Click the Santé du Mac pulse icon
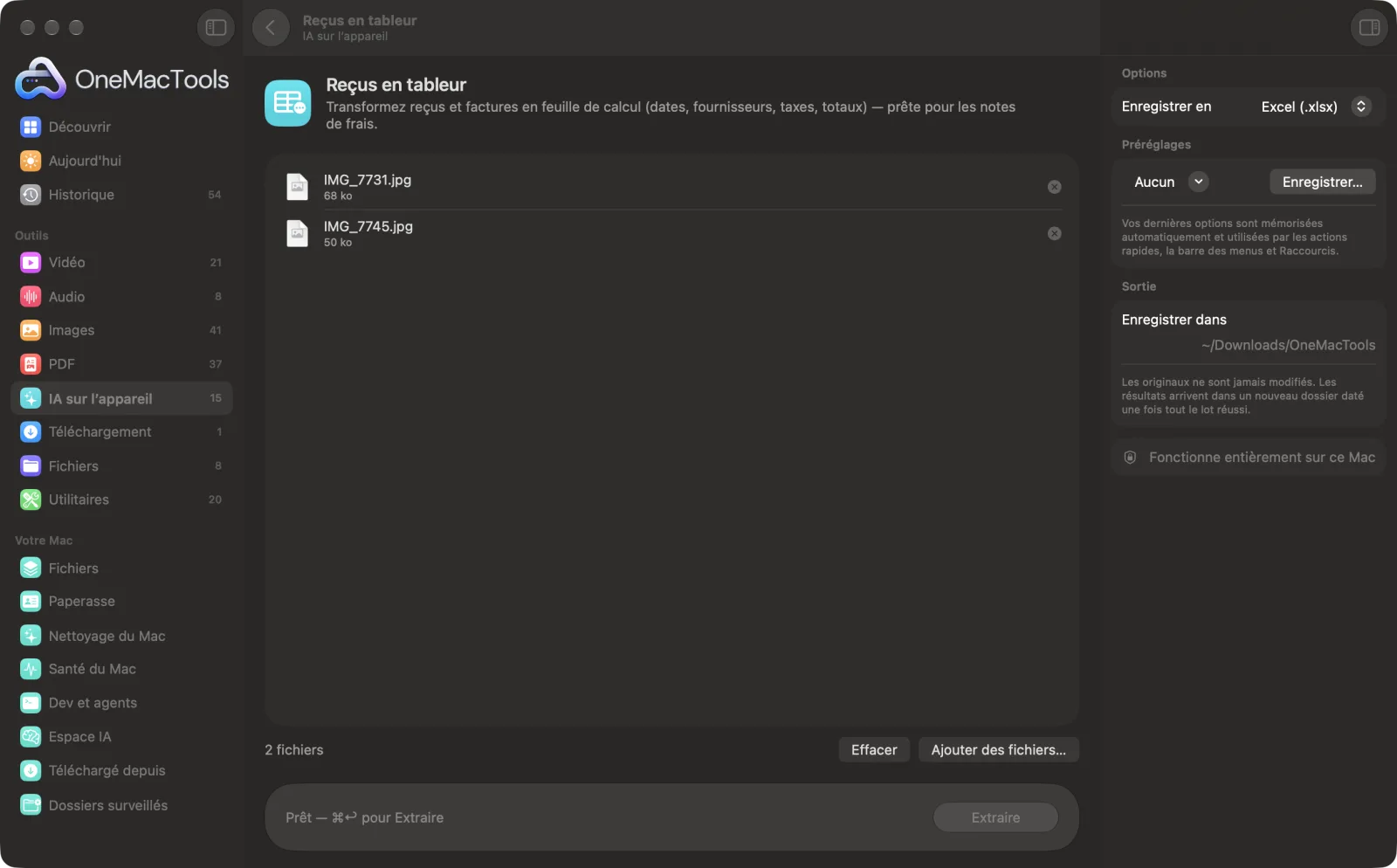Image resolution: width=1397 pixels, height=868 pixels. pos(31,670)
